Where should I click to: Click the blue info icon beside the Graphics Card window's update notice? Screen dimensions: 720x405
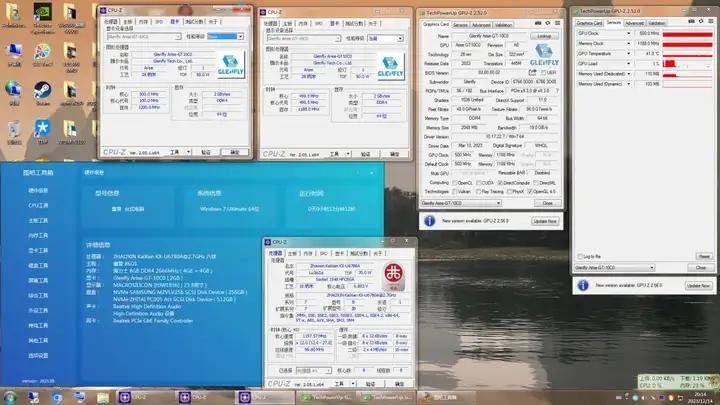[429, 221]
